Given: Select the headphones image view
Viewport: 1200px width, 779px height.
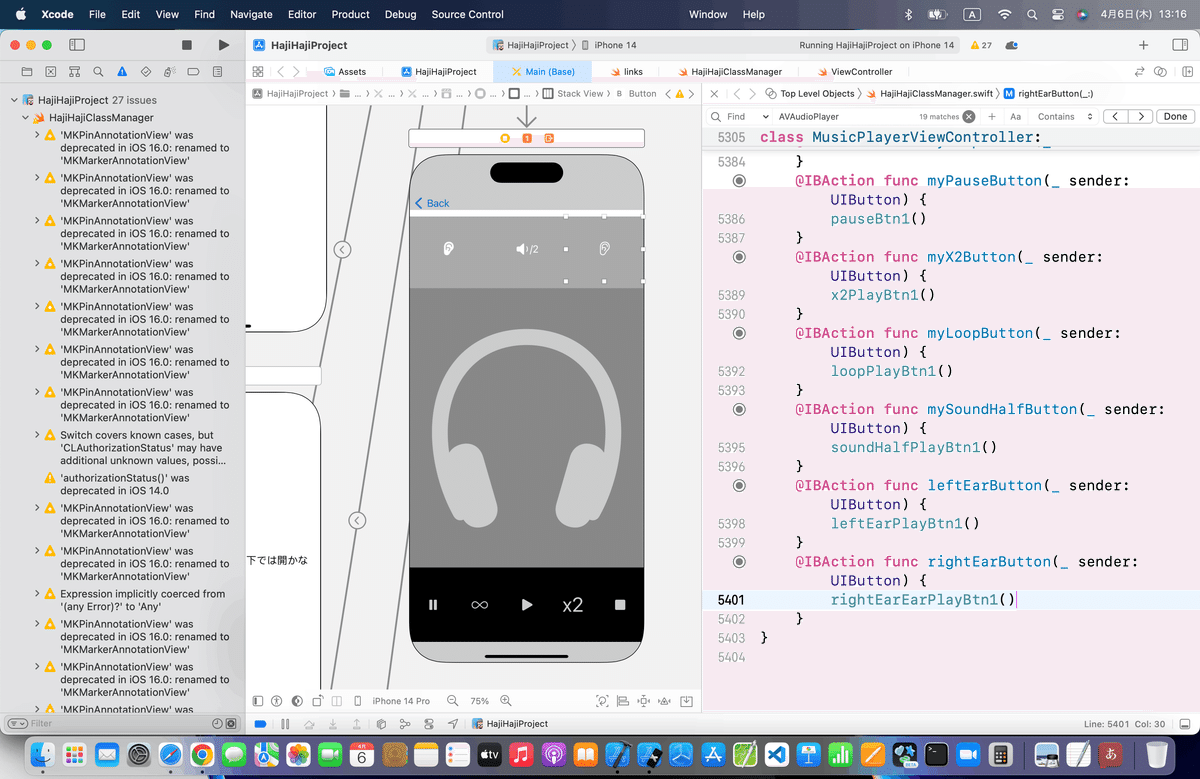Looking at the screenshot, I should click(x=526, y=428).
